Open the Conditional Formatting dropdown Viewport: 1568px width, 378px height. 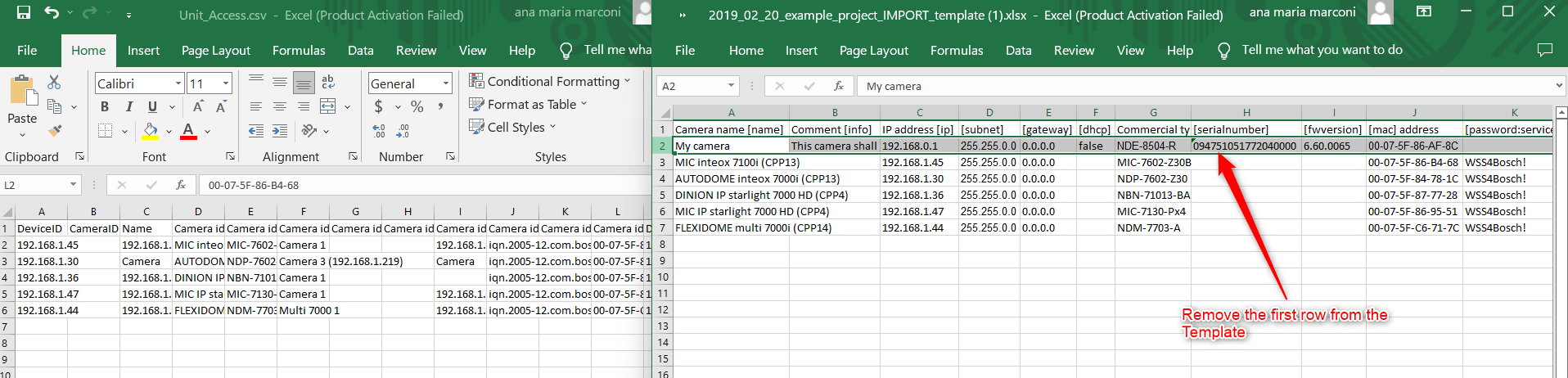coord(550,81)
